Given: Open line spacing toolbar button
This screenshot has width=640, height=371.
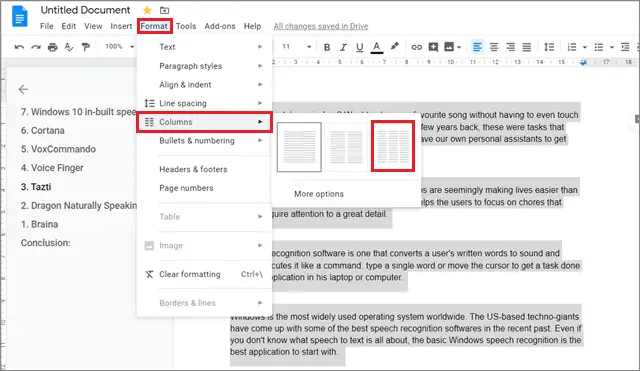Looking at the screenshot, I should pos(549,47).
